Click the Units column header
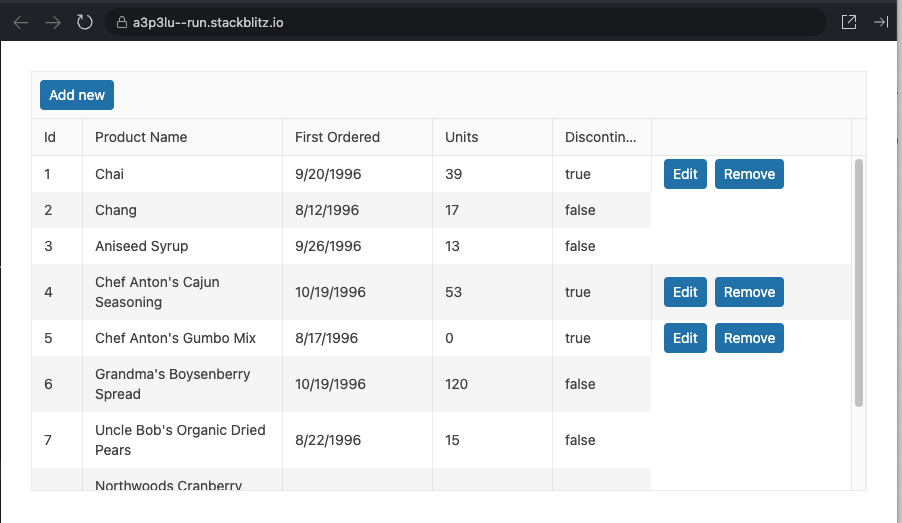Viewport: 902px width, 523px height. point(462,137)
